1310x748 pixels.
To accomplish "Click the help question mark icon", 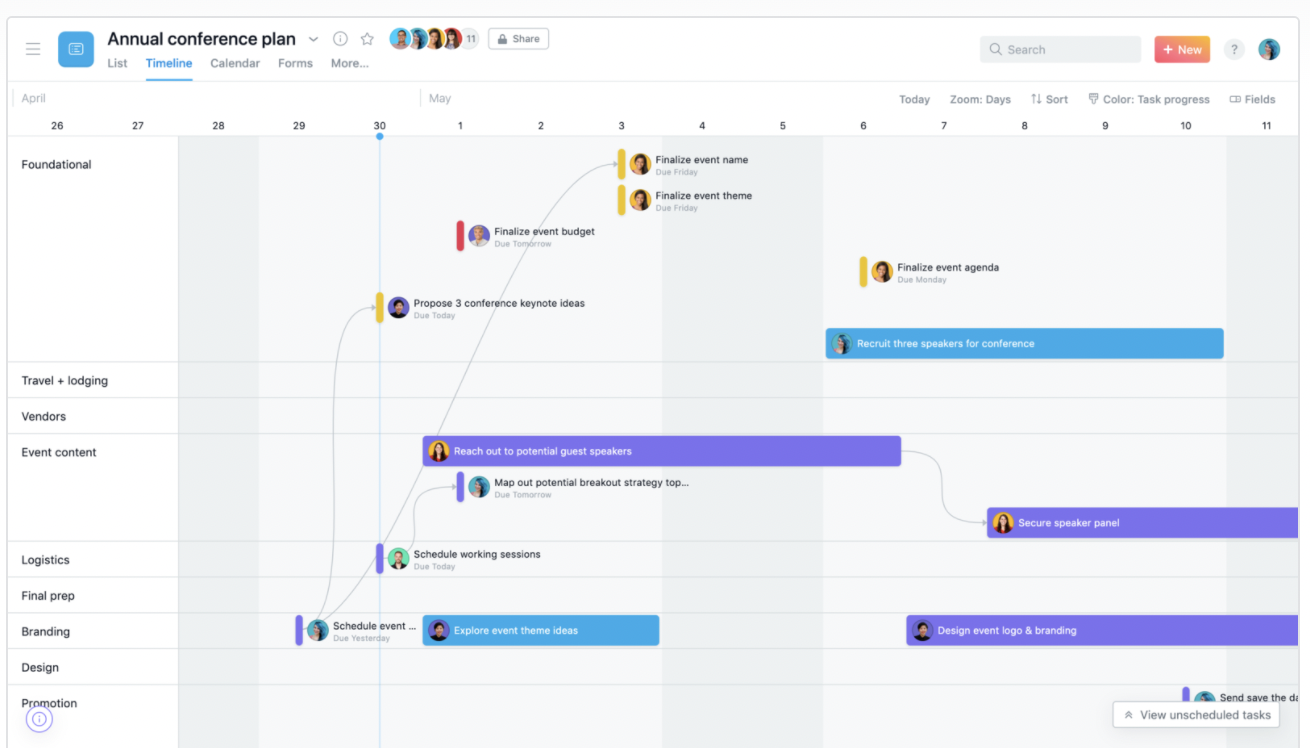I will pyautogui.click(x=1233, y=48).
